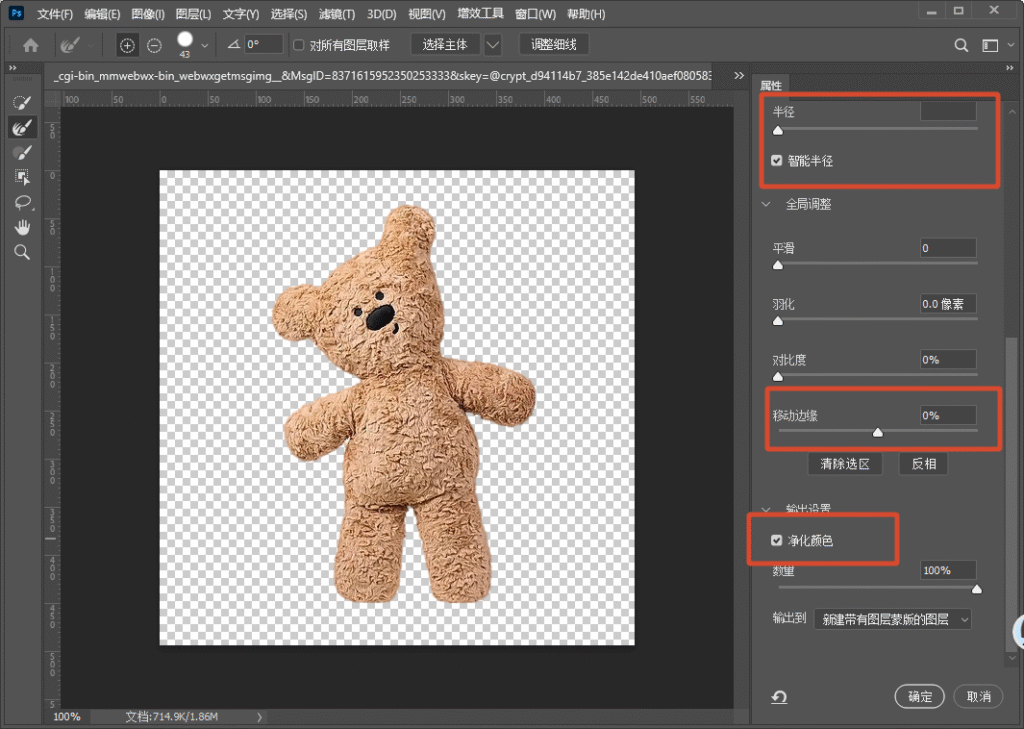This screenshot has height=729, width=1024.
Task: Show hidden document tabs with double-arrow
Action: coord(739,76)
